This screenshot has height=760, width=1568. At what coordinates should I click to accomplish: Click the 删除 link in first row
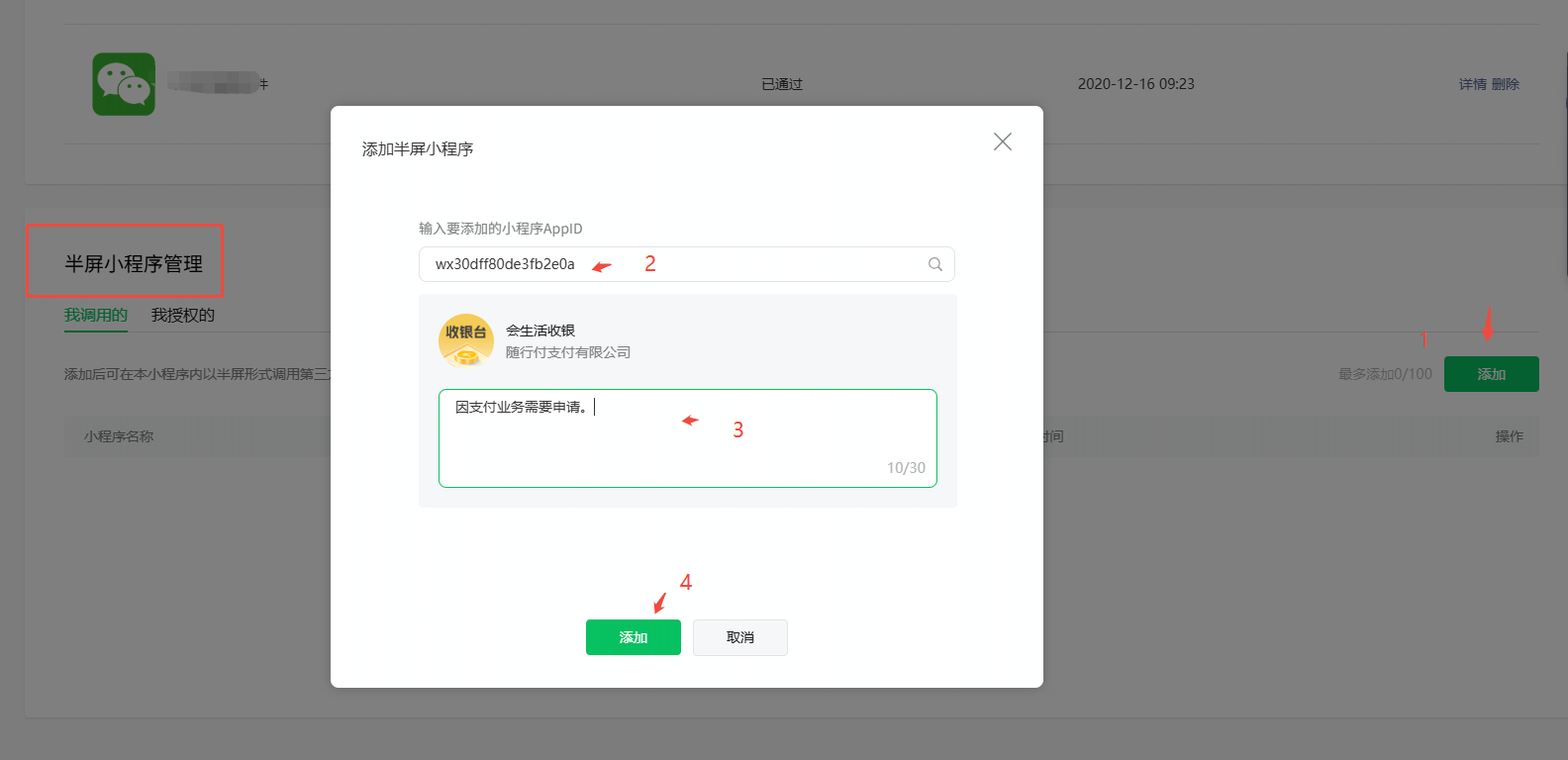[1506, 84]
